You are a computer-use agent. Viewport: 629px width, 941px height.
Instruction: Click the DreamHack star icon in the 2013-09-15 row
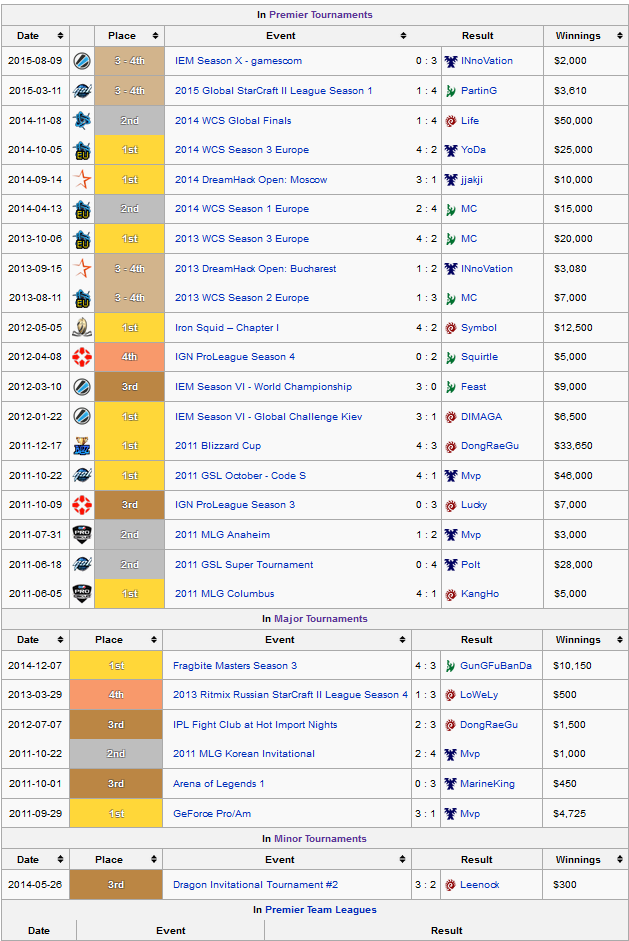82,268
